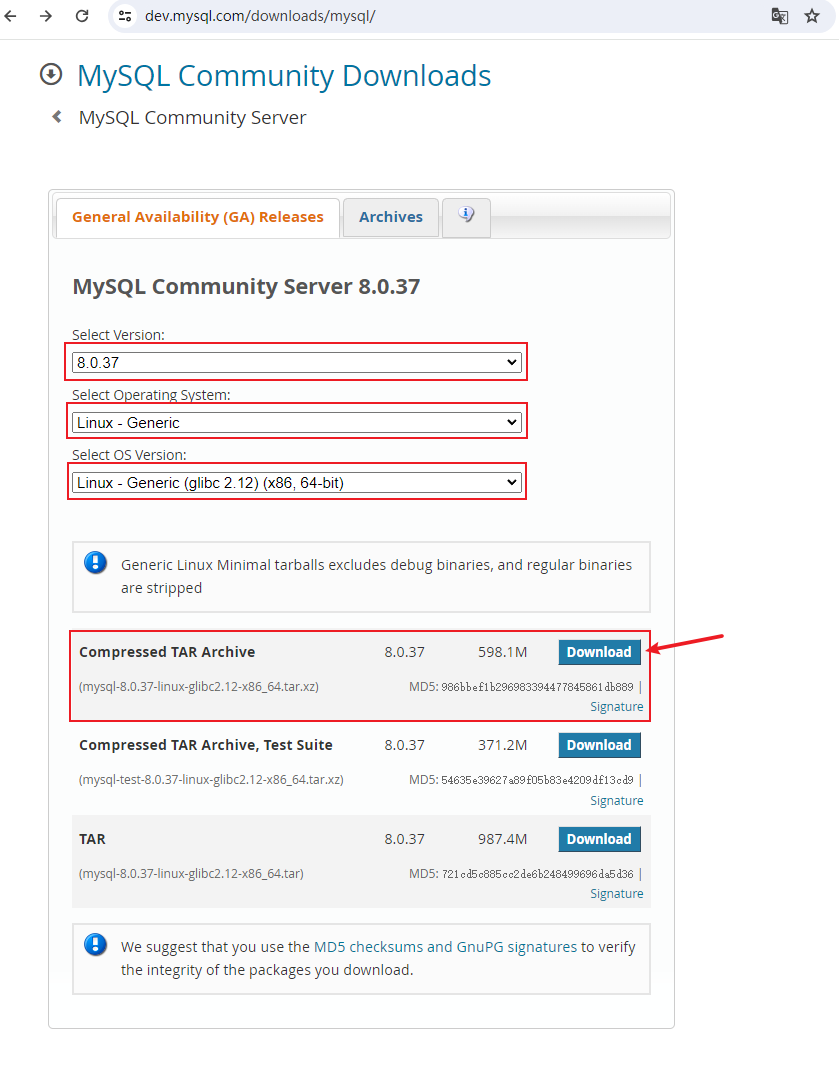
Task: Click MySQL Community Downloads heading link
Action: [x=284, y=75]
